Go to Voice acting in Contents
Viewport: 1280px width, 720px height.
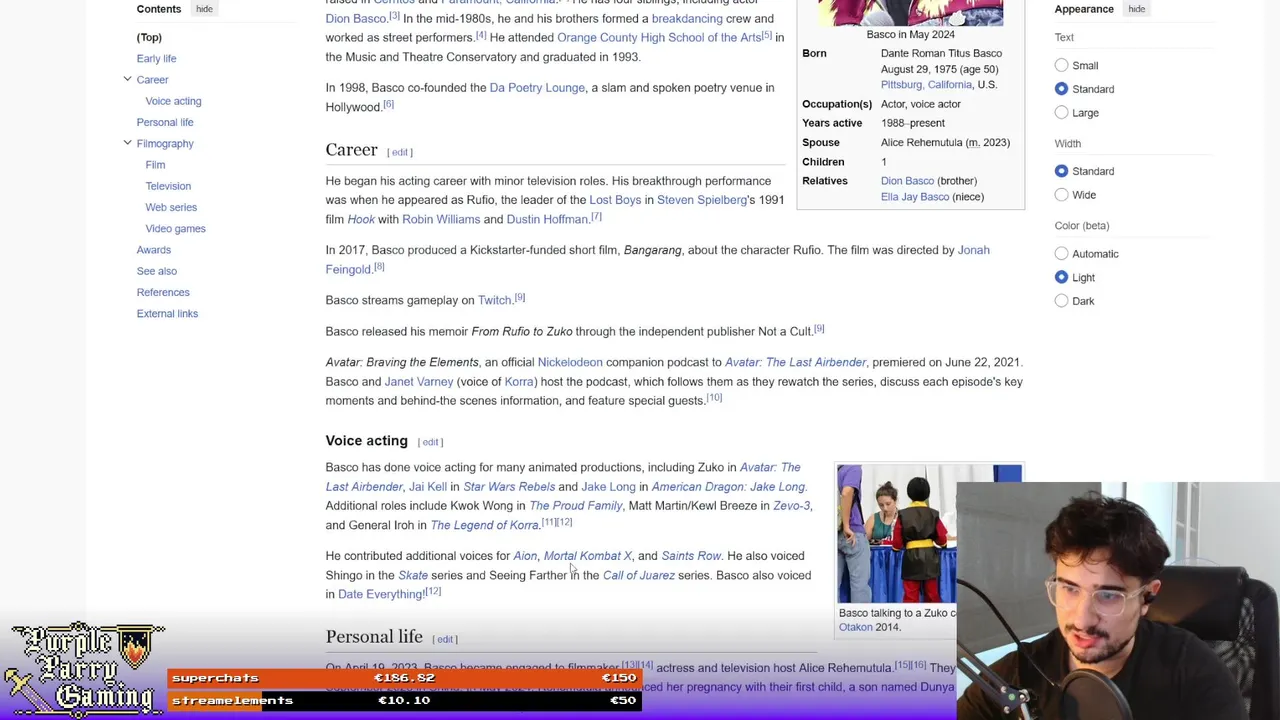click(x=173, y=101)
